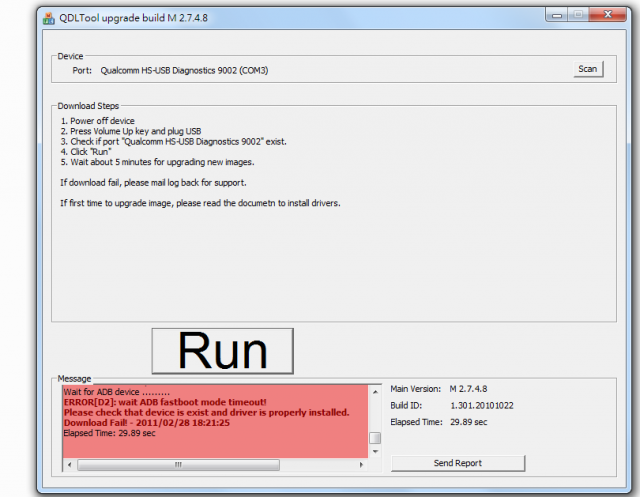Image resolution: width=640 pixels, height=497 pixels.
Task: Click the horizontal scrollbar thumb in Message box
Action: point(178,465)
